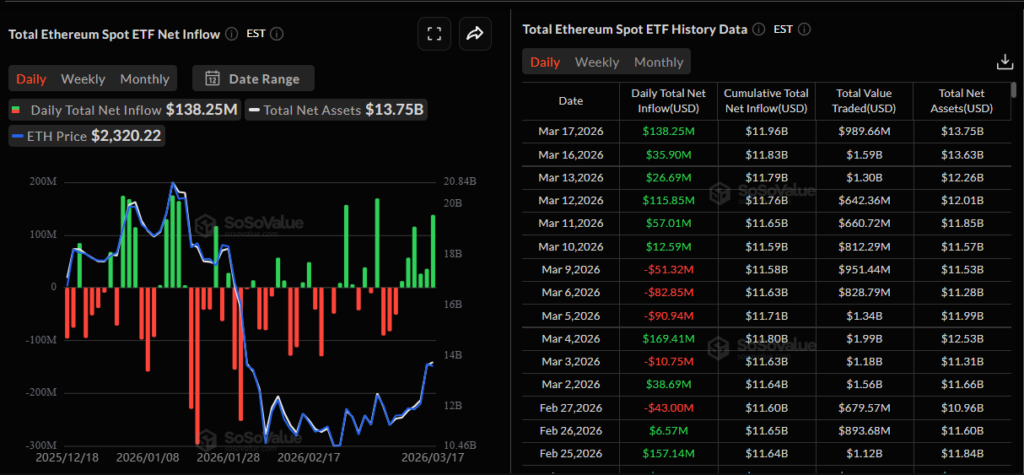This screenshot has width=1024, height=475.
Task: Select Monthly tab in history table
Action: (x=659, y=62)
